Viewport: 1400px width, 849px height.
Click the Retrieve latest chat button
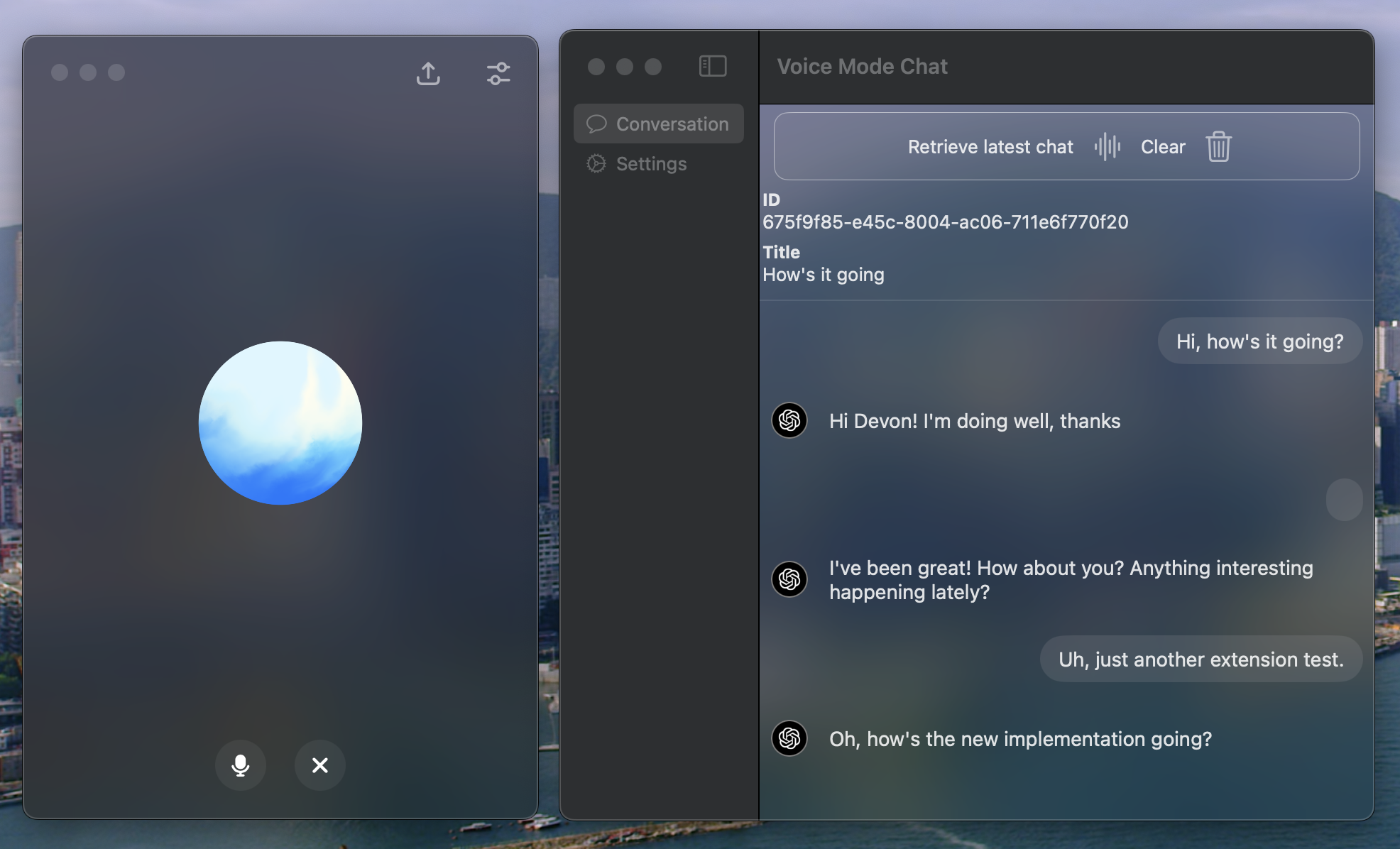[x=990, y=147]
